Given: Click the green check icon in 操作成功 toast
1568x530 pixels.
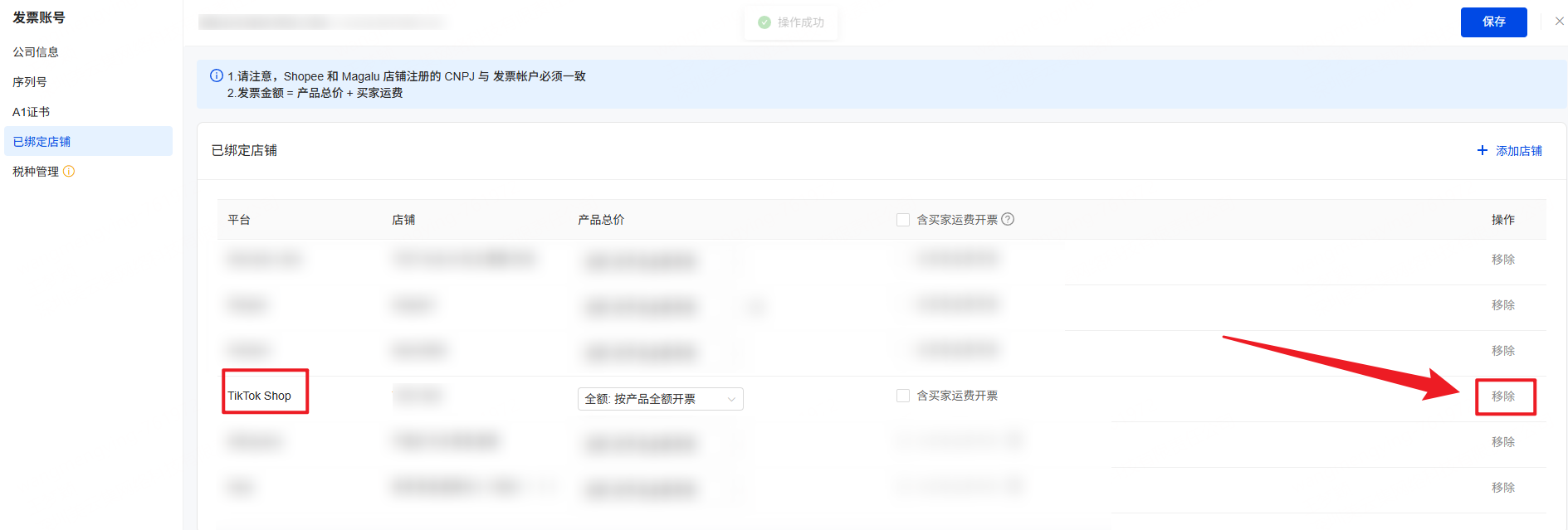Looking at the screenshot, I should click(764, 22).
